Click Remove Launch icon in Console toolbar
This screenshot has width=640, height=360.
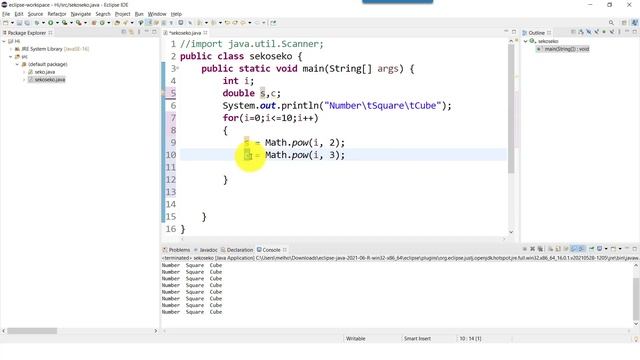[x=533, y=249]
